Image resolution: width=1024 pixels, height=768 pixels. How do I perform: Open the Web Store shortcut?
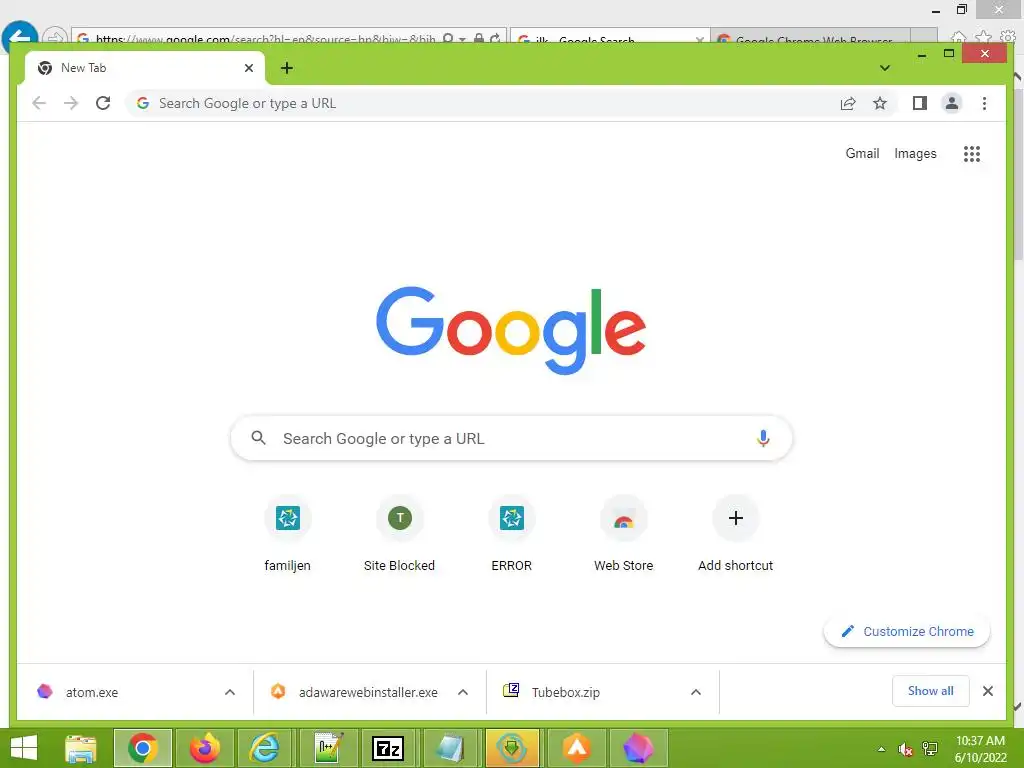[x=624, y=535]
